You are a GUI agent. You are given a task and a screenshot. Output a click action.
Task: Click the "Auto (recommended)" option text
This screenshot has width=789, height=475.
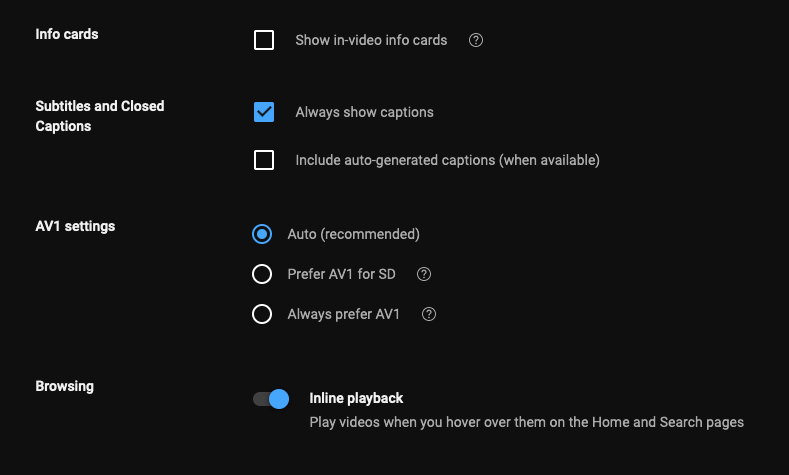point(353,234)
